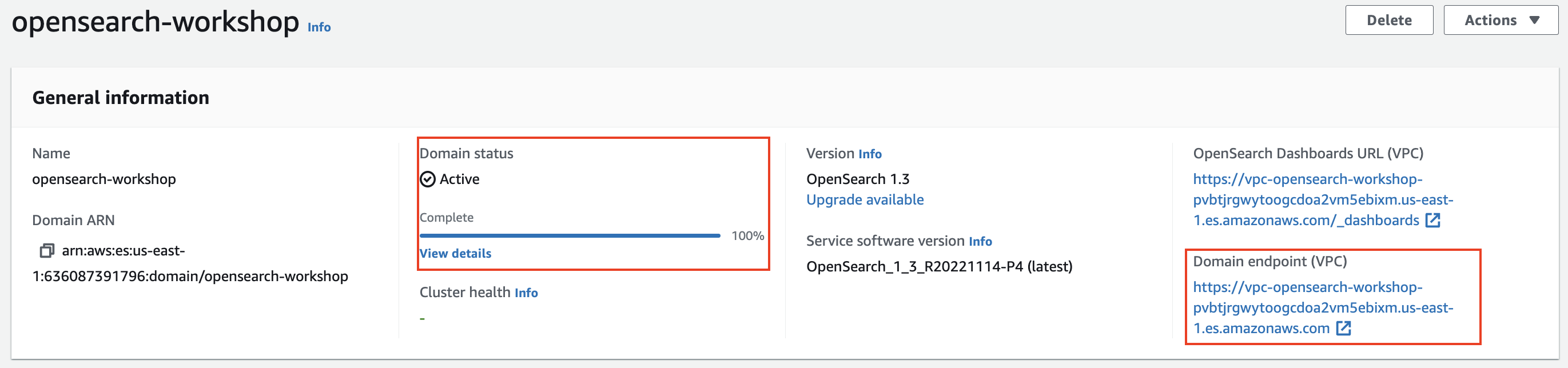
Task: Open external link icon beside Domain endpoint
Action: [x=1343, y=329]
